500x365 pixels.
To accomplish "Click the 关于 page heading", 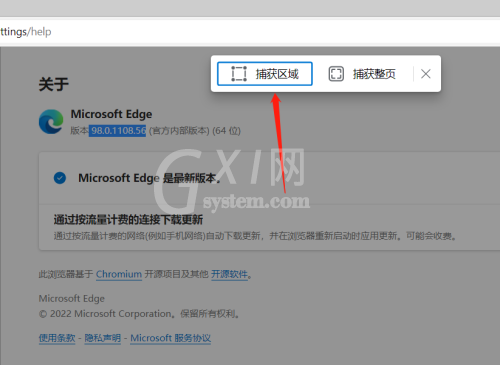I will (x=54, y=84).
